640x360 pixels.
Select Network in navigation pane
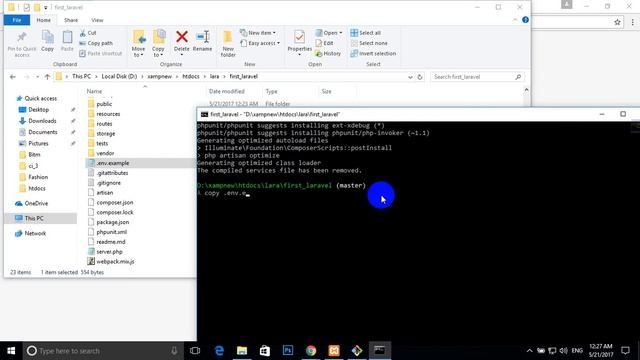point(31,233)
